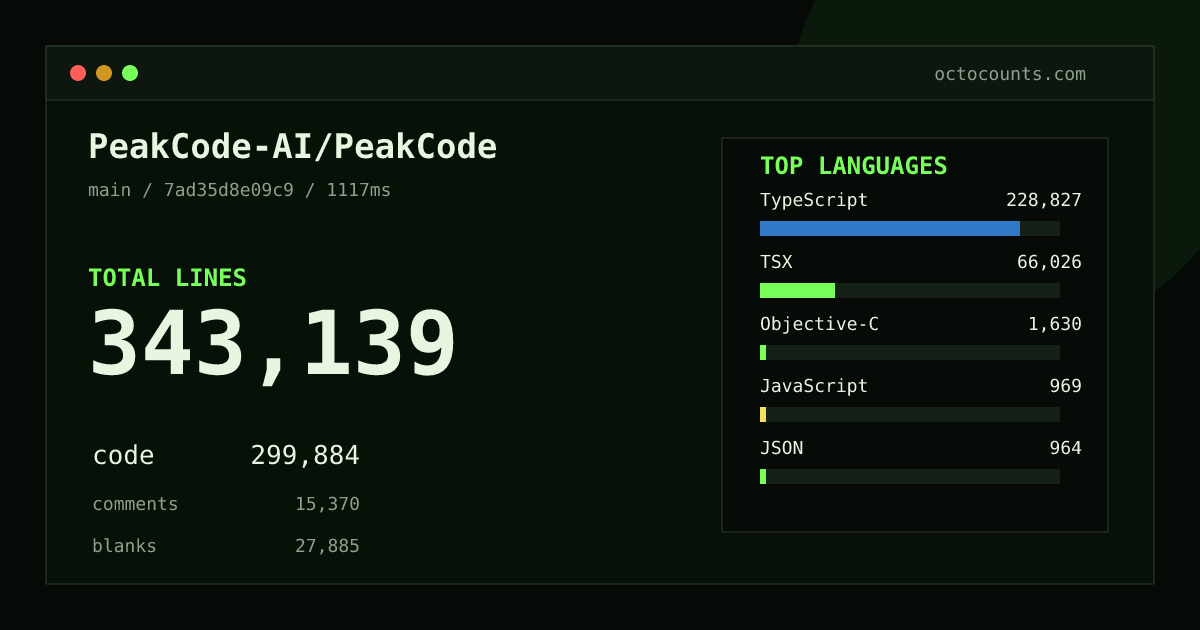Screen dimensions: 1200x630
Task: Select the 'comments' row label
Action: pos(135,504)
